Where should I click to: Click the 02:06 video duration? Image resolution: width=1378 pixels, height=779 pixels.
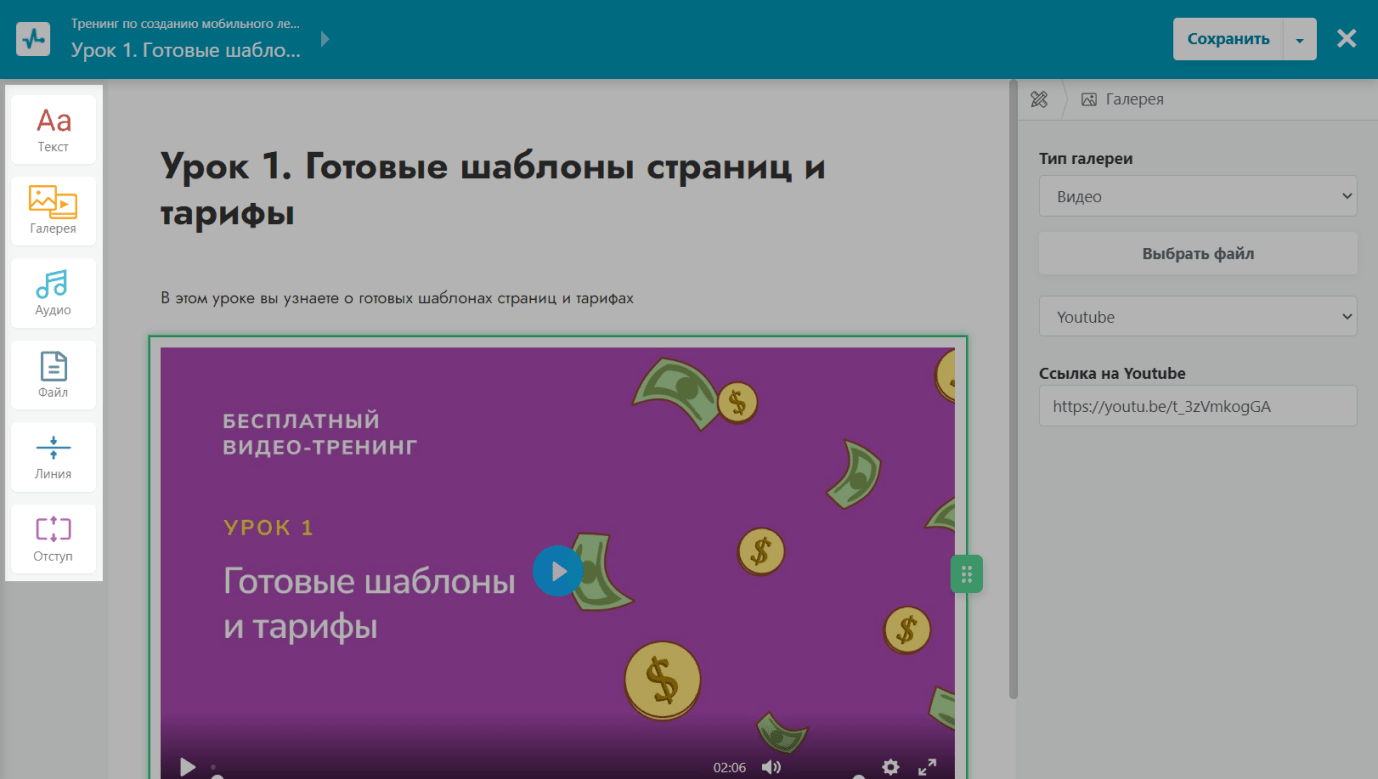[x=729, y=767]
